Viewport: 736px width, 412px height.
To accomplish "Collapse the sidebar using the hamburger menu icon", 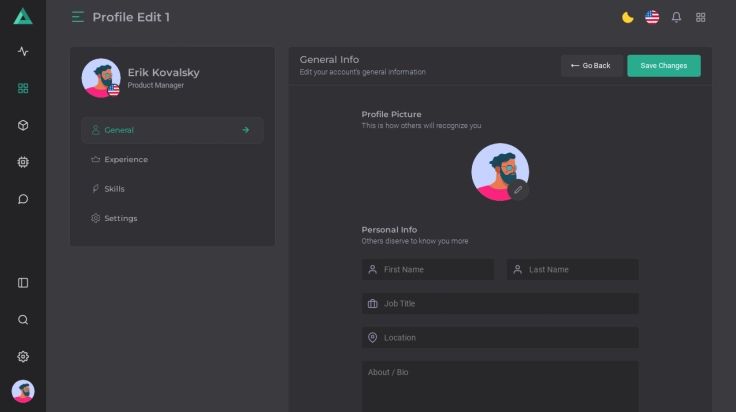I will click(78, 17).
